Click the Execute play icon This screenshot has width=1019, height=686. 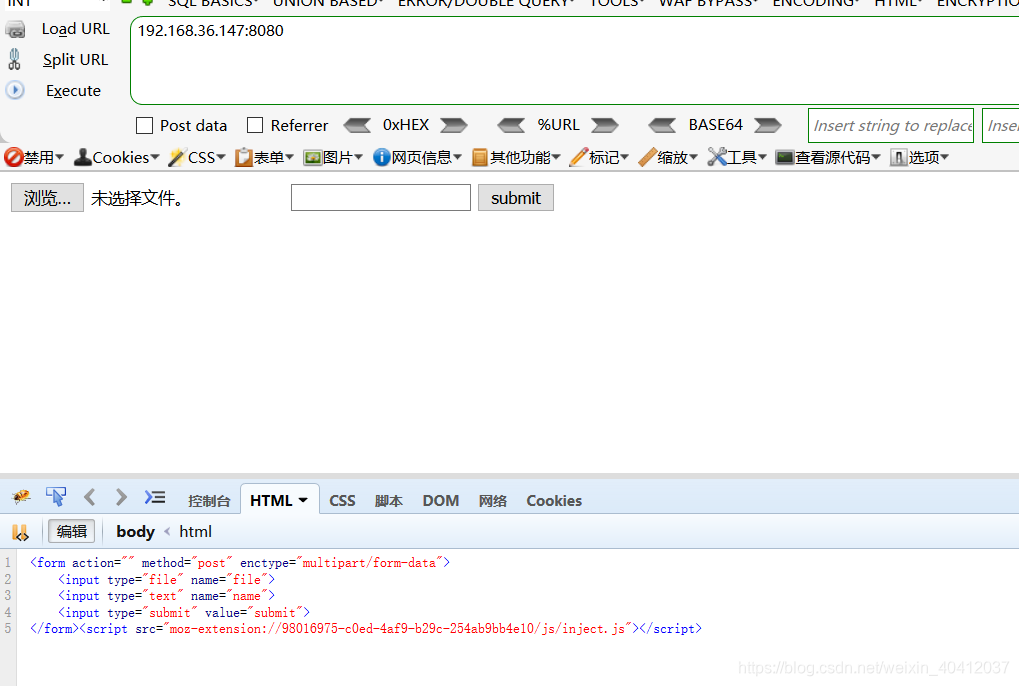[x=15, y=90]
